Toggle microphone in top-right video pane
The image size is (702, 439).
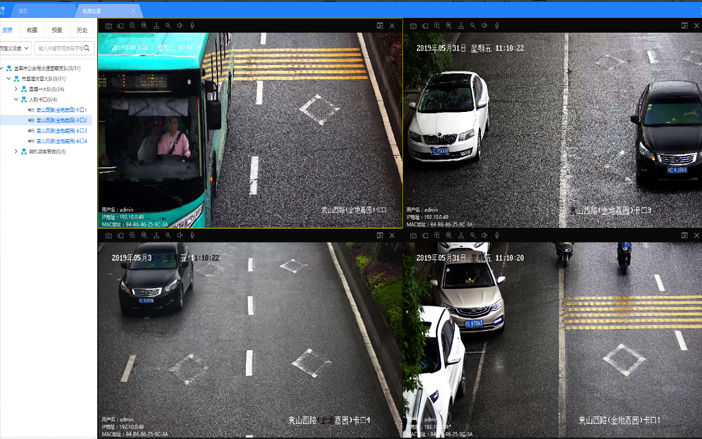[497, 26]
